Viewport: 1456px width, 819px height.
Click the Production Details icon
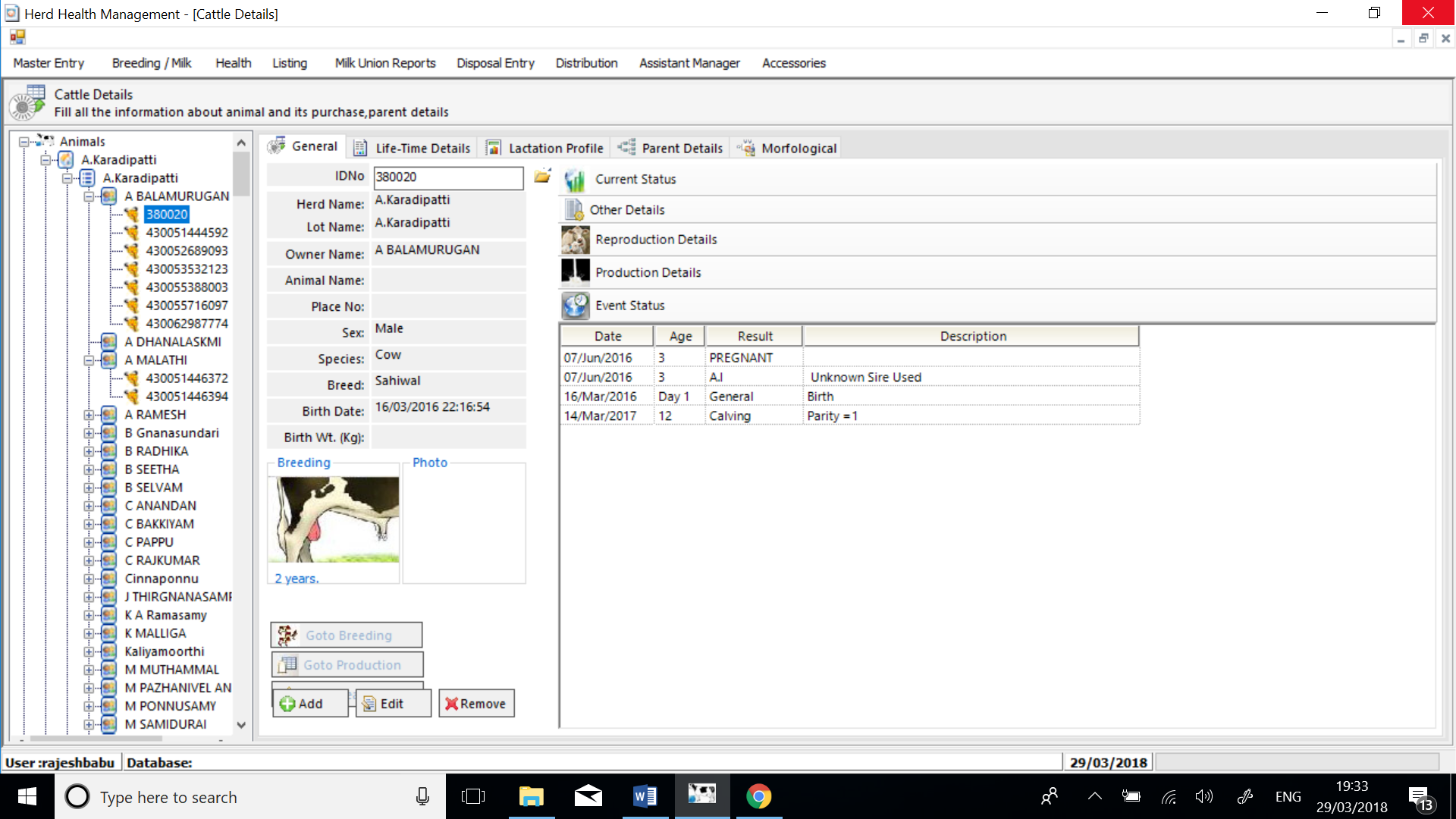point(575,271)
